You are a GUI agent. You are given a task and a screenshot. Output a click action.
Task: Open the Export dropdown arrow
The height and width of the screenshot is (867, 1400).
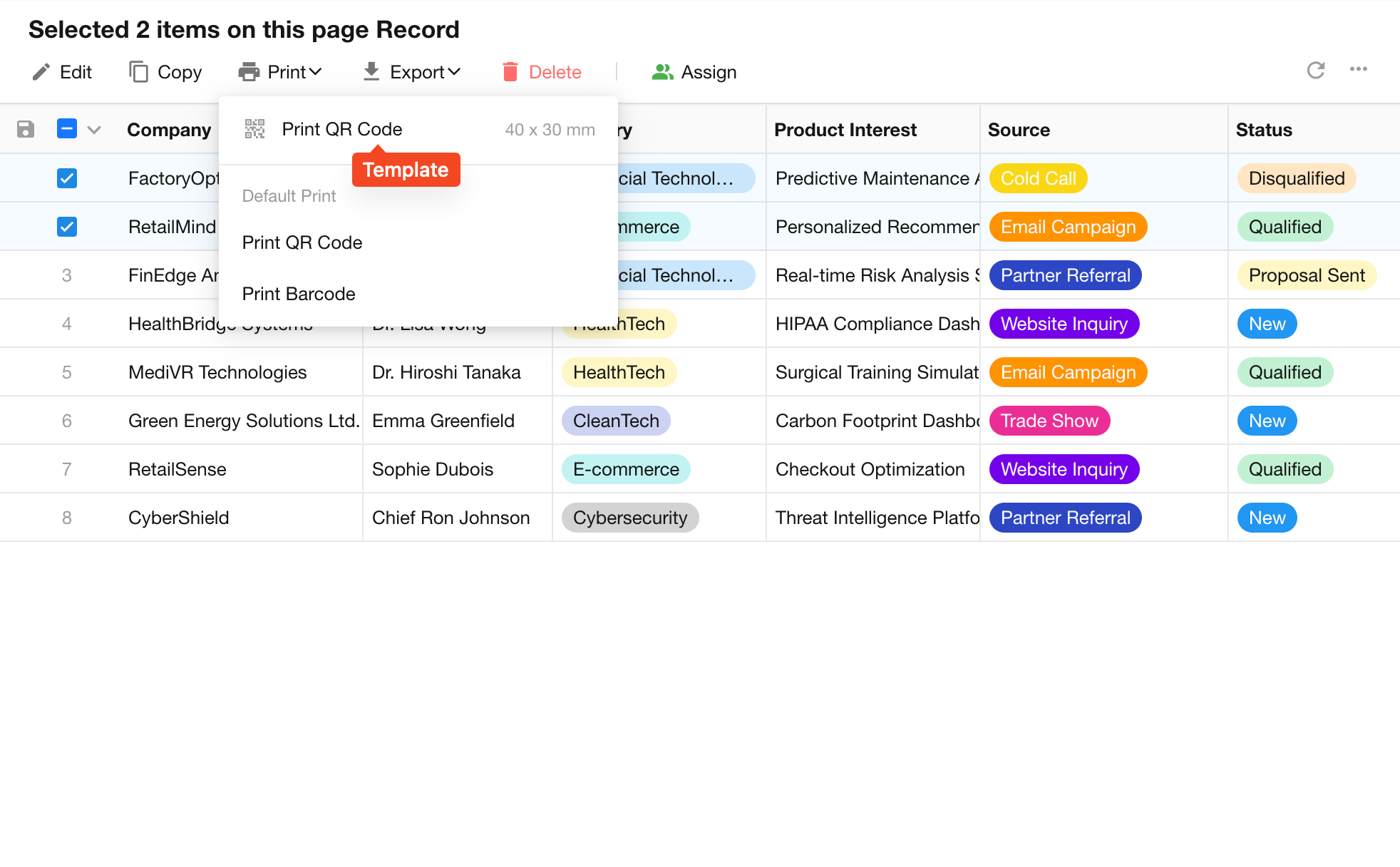pyautogui.click(x=454, y=72)
